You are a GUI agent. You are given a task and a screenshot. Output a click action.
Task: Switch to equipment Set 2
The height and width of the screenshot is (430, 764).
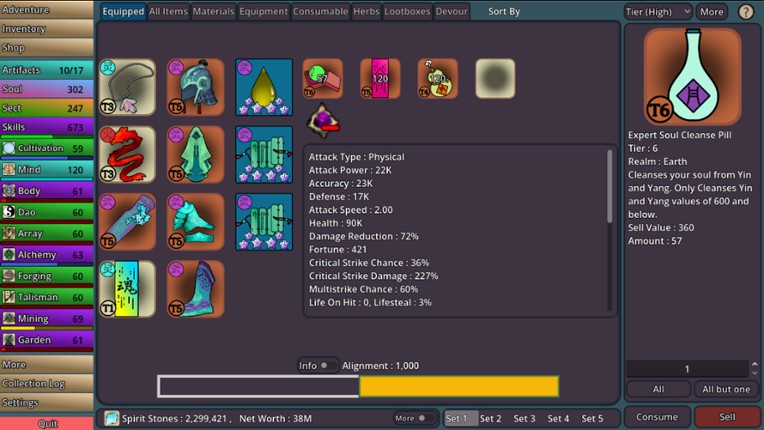[x=490, y=419]
